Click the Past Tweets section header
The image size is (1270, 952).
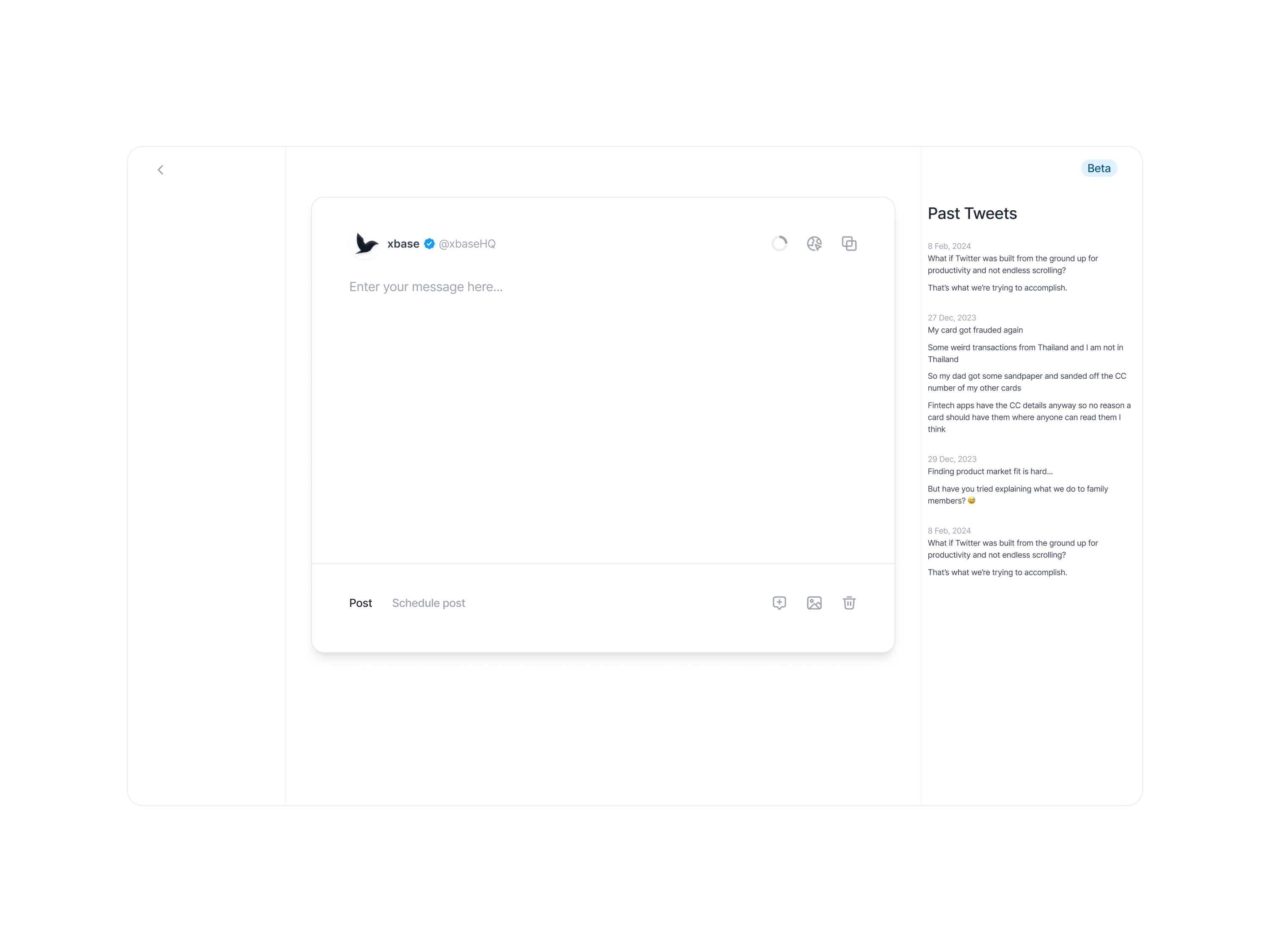point(972,213)
